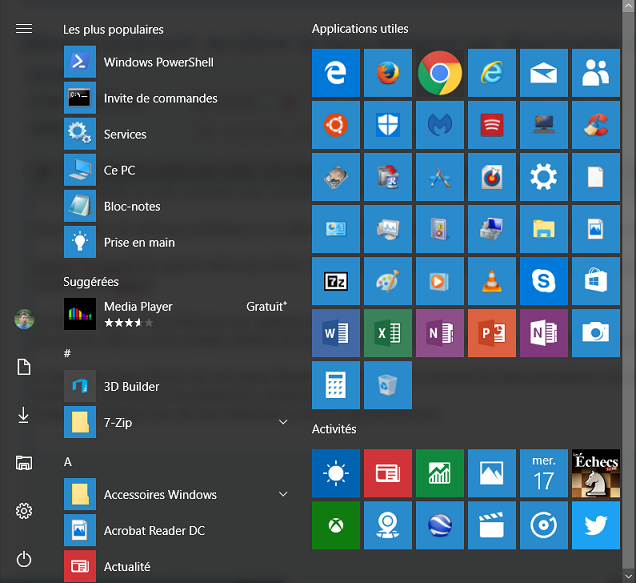Expand the Accessoires Windows chevron
The width and height of the screenshot is (636, 583).
[x=283, y=494]
